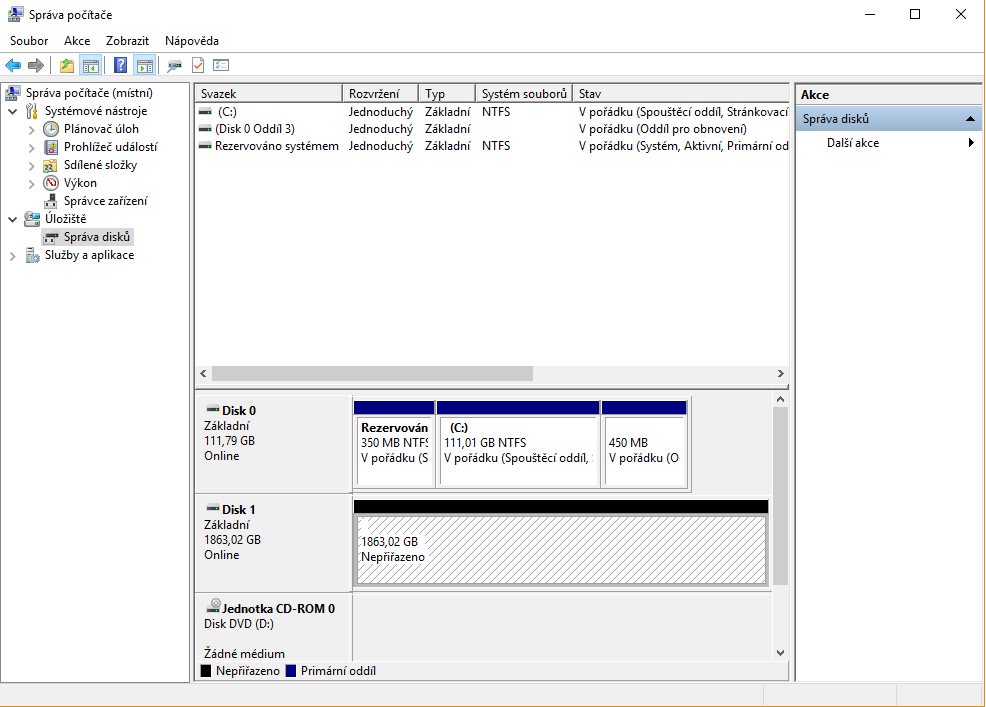Collapse the Systémové nástroje node
Screen dimensions: 986x707
pos(13,111)
